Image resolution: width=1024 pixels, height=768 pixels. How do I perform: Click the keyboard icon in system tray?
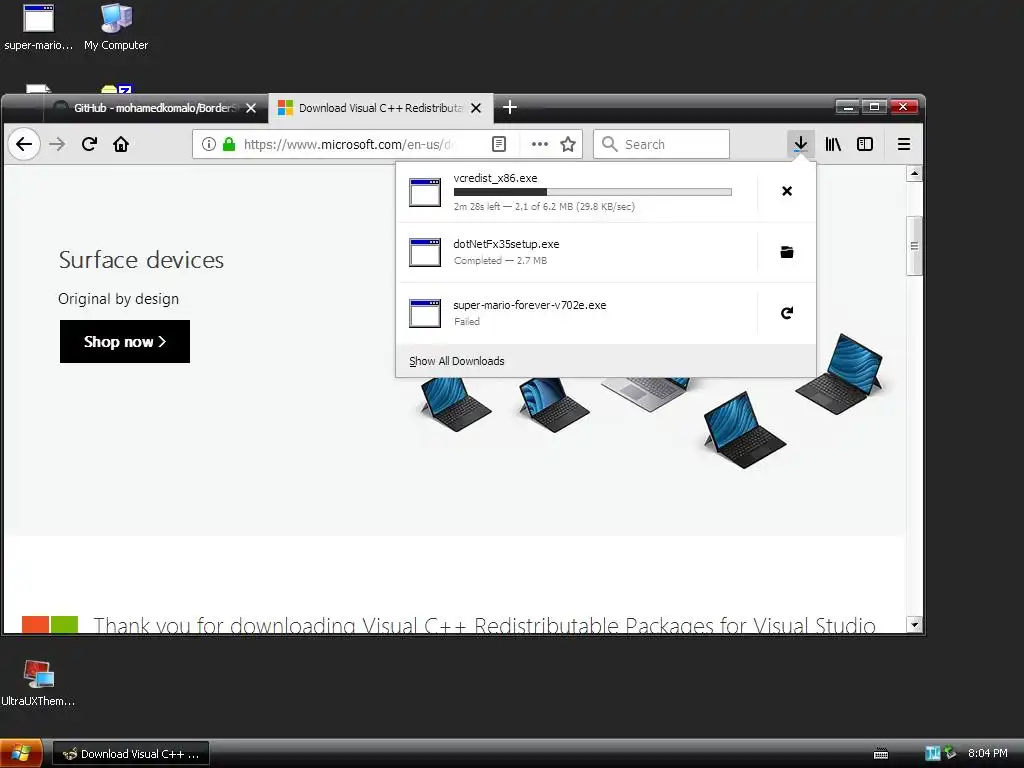click(881, 754)
